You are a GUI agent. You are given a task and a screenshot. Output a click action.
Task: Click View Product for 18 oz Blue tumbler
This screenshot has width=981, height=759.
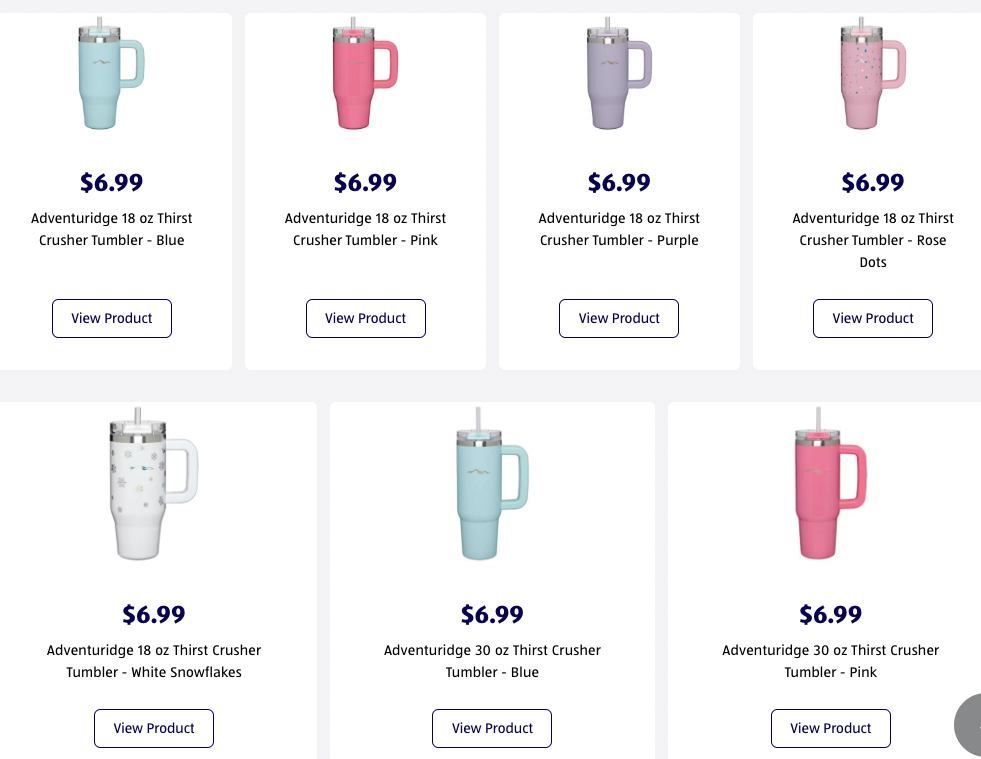click(112, 318)
